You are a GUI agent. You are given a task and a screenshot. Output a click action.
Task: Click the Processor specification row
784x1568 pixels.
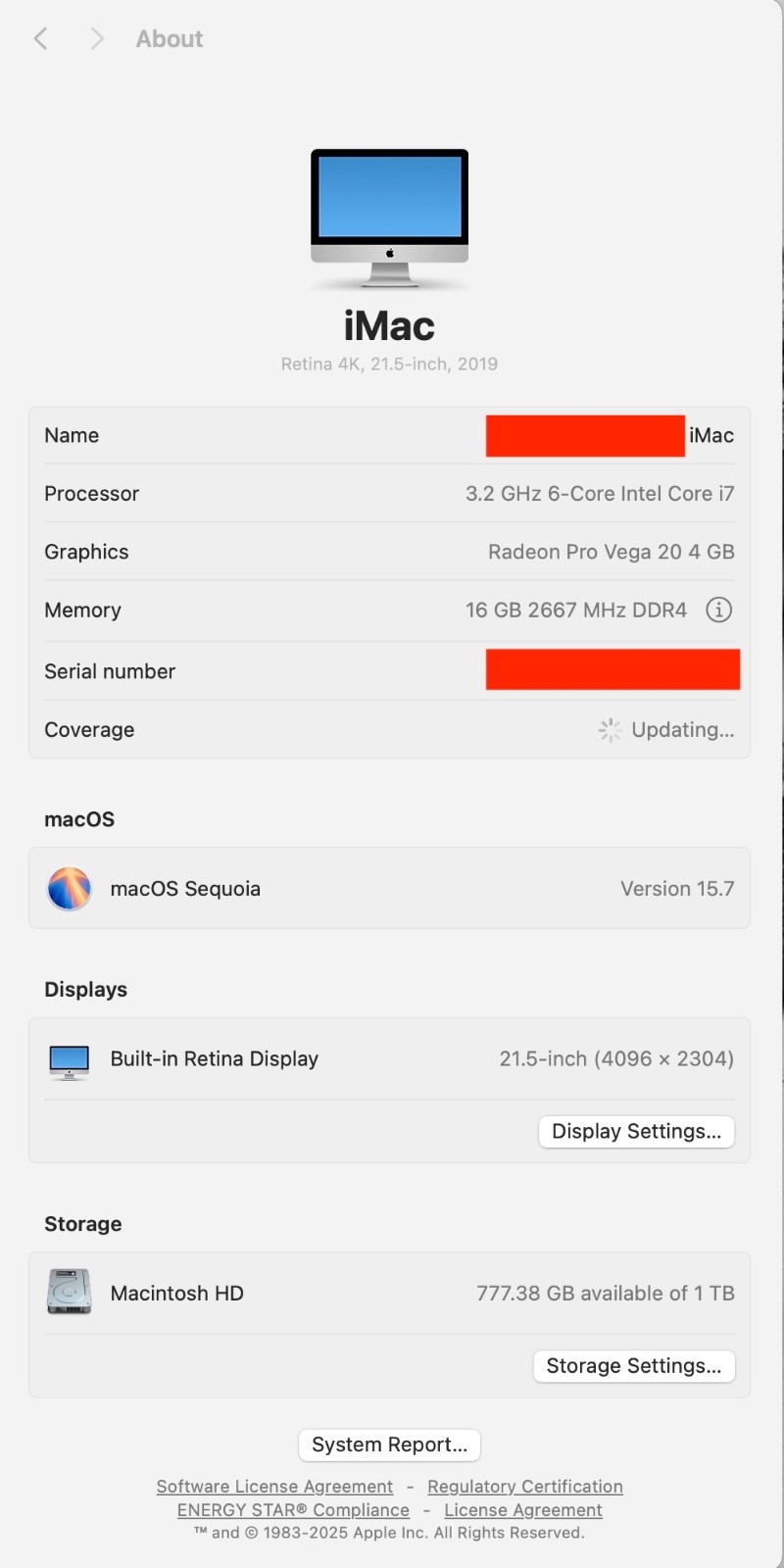pyautogui.click(x=389, y=494)
